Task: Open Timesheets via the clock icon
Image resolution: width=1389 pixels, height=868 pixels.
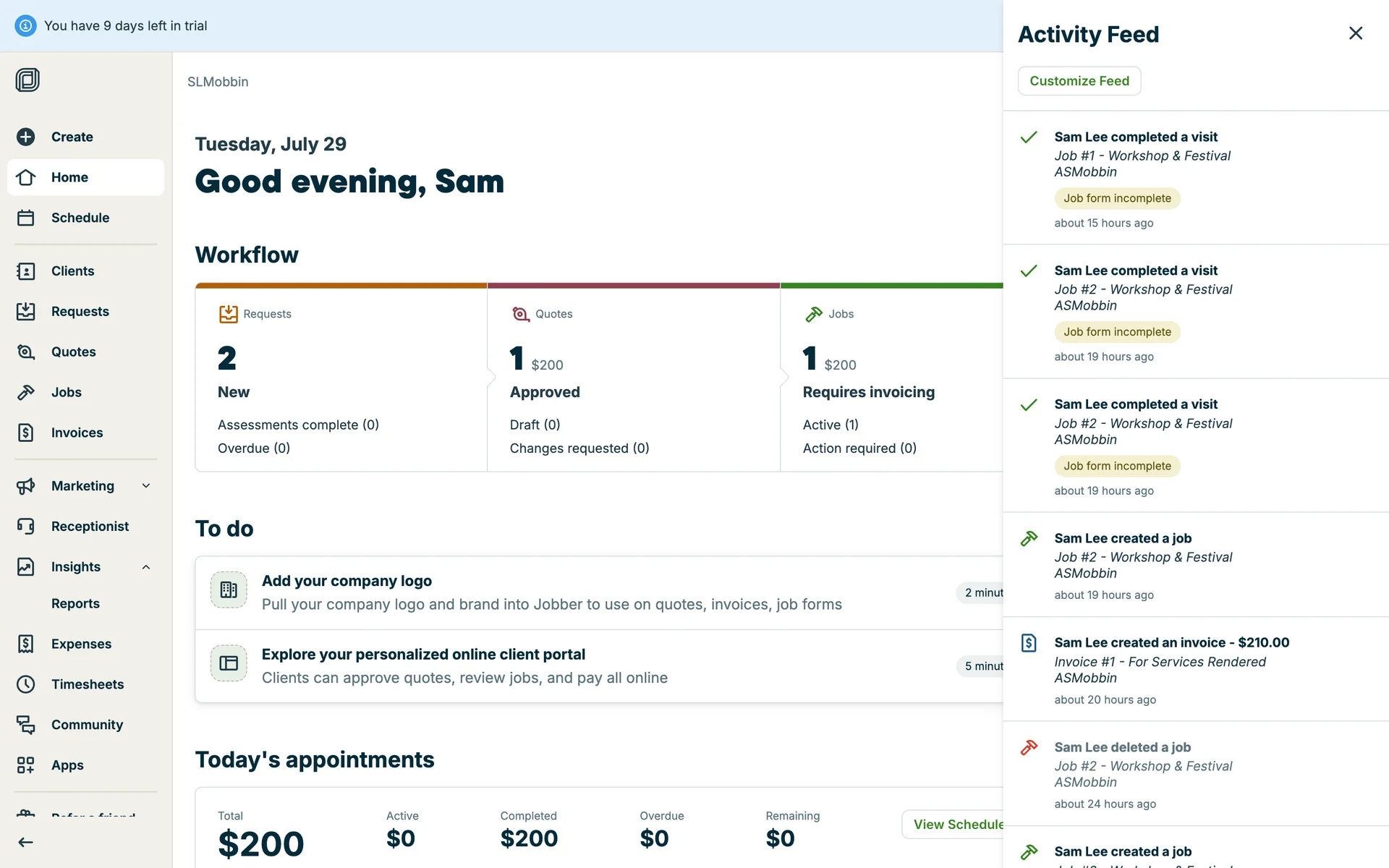Action: tap(26, 684)
